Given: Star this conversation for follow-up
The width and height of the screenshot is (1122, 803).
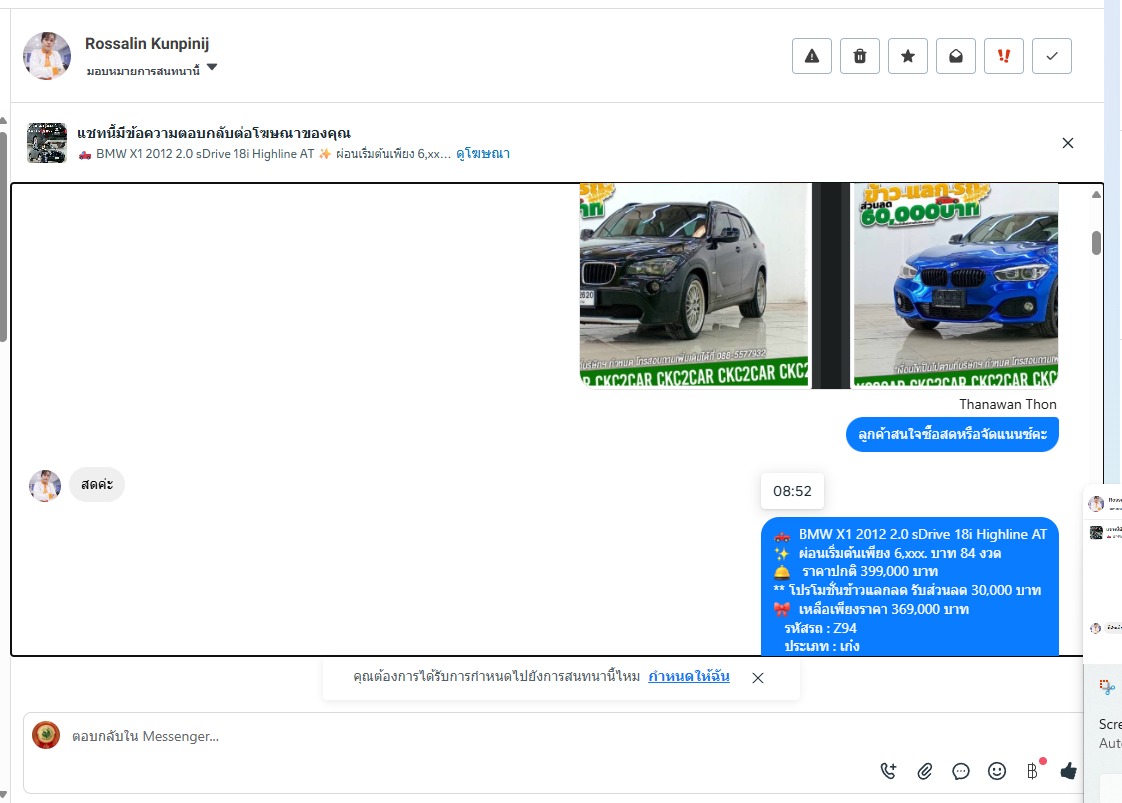Looking at the screenshot, I should pos(908,57).
